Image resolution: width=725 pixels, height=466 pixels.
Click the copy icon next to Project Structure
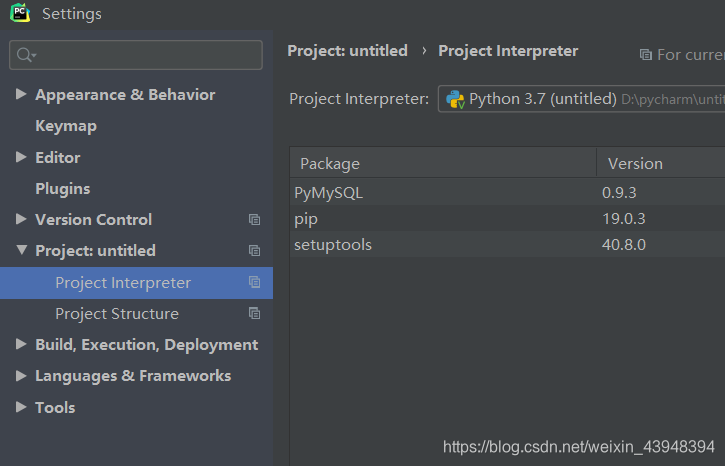[x=254, y=313]
